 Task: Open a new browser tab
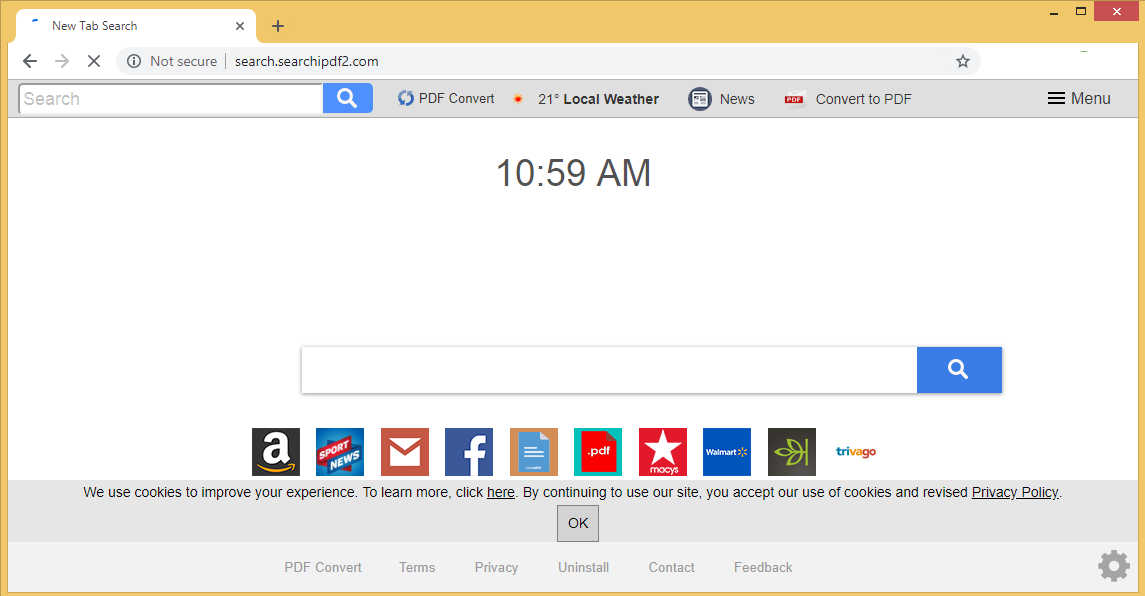point(277,26)
